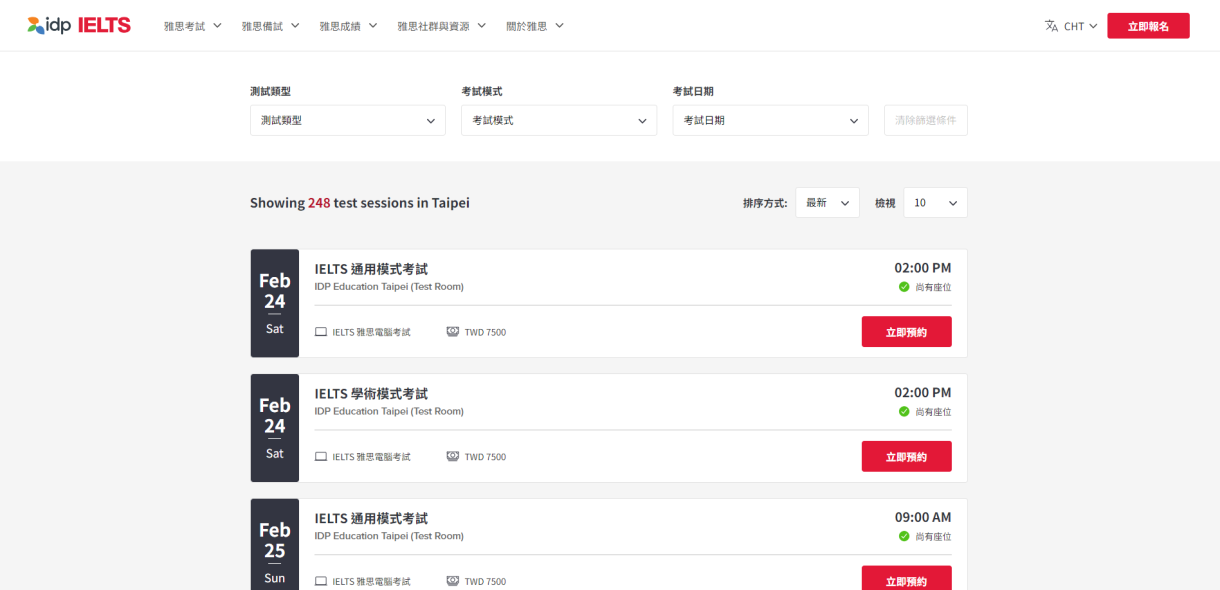Viewport: 1220px width, 590px height.
Task: Click the Feb 24 Sat date tile of 學術模式考試
Action: coord(275,428)
